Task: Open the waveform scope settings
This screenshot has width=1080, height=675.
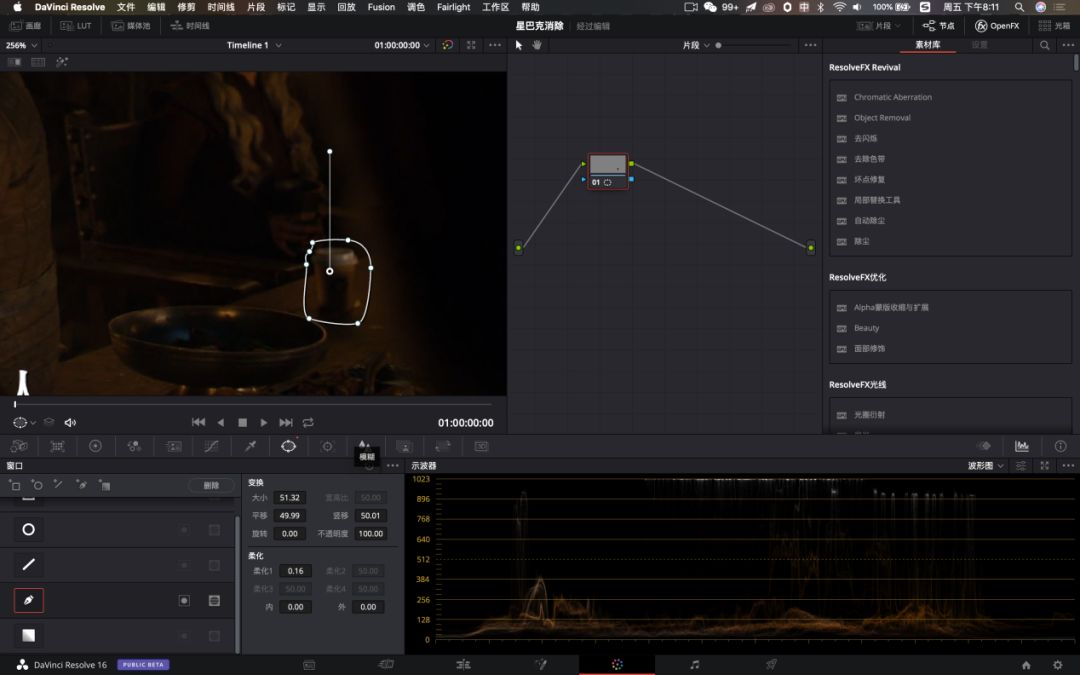Action: (1021, 466)
